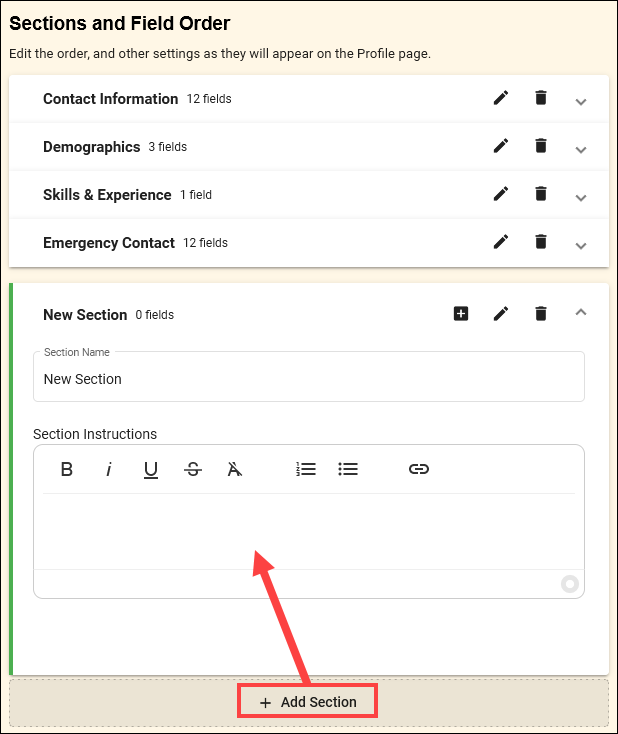Delete the Skills & Experience section
The width and height of the screenshot is (618, 734).
tap(541, 194)
